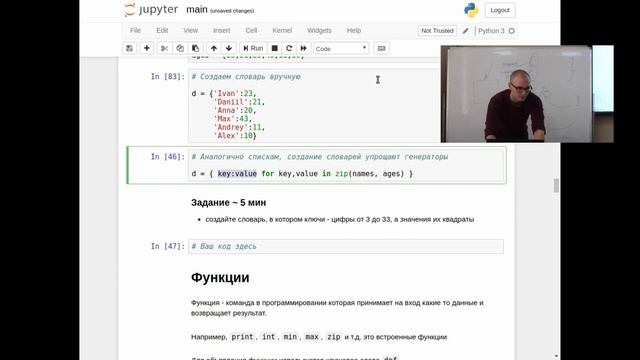This screenshot has height=360, width=640.
Task: Click the heading 'Функции'
Action: click(x=220, y=278)
